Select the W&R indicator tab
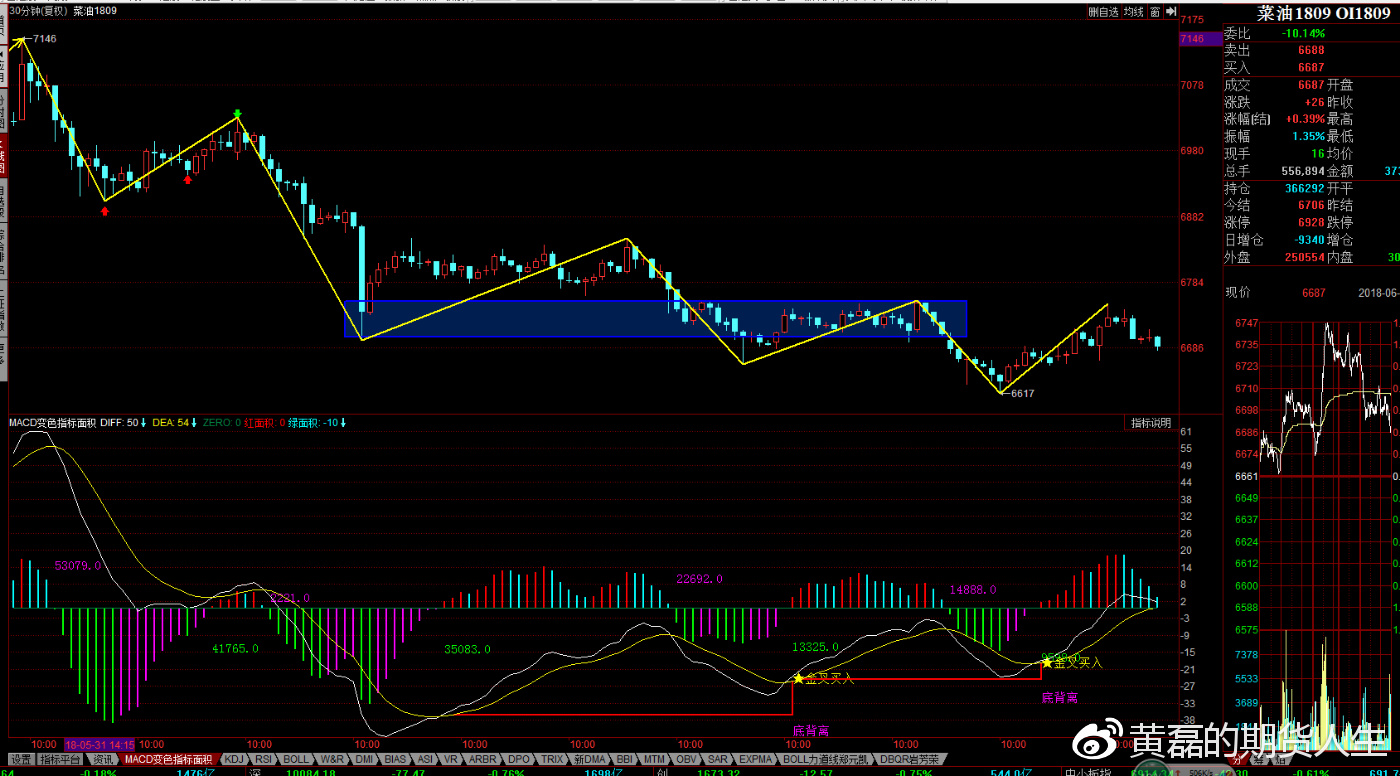Screen dimensions: 1400x776 pyautogui.click(x=332, y=759)
